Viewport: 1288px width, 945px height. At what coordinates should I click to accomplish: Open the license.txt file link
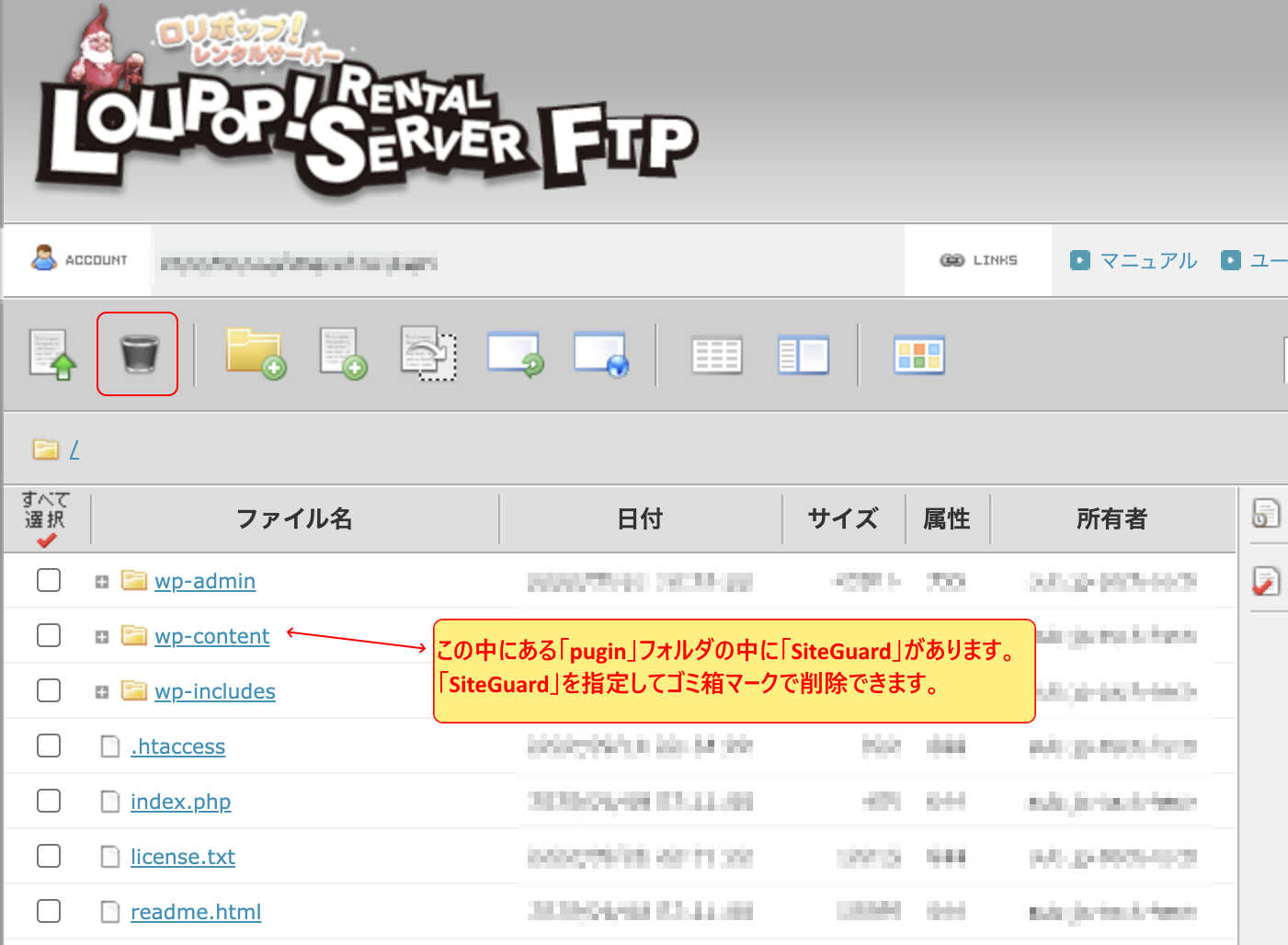point(183,857)
